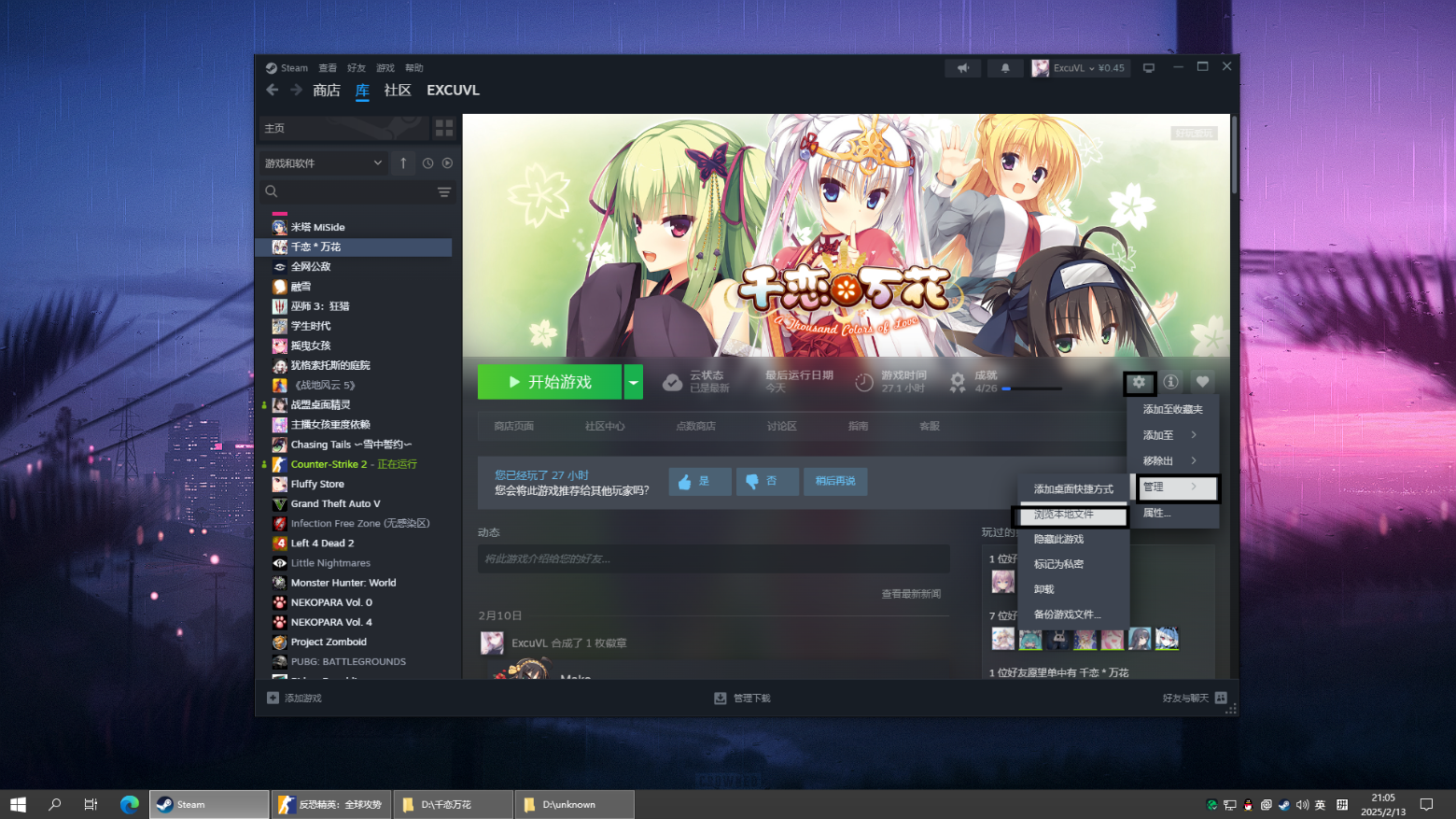Open the library filter icon beside search
Viewport: 1456px width, 819px height.
(445, 191)
